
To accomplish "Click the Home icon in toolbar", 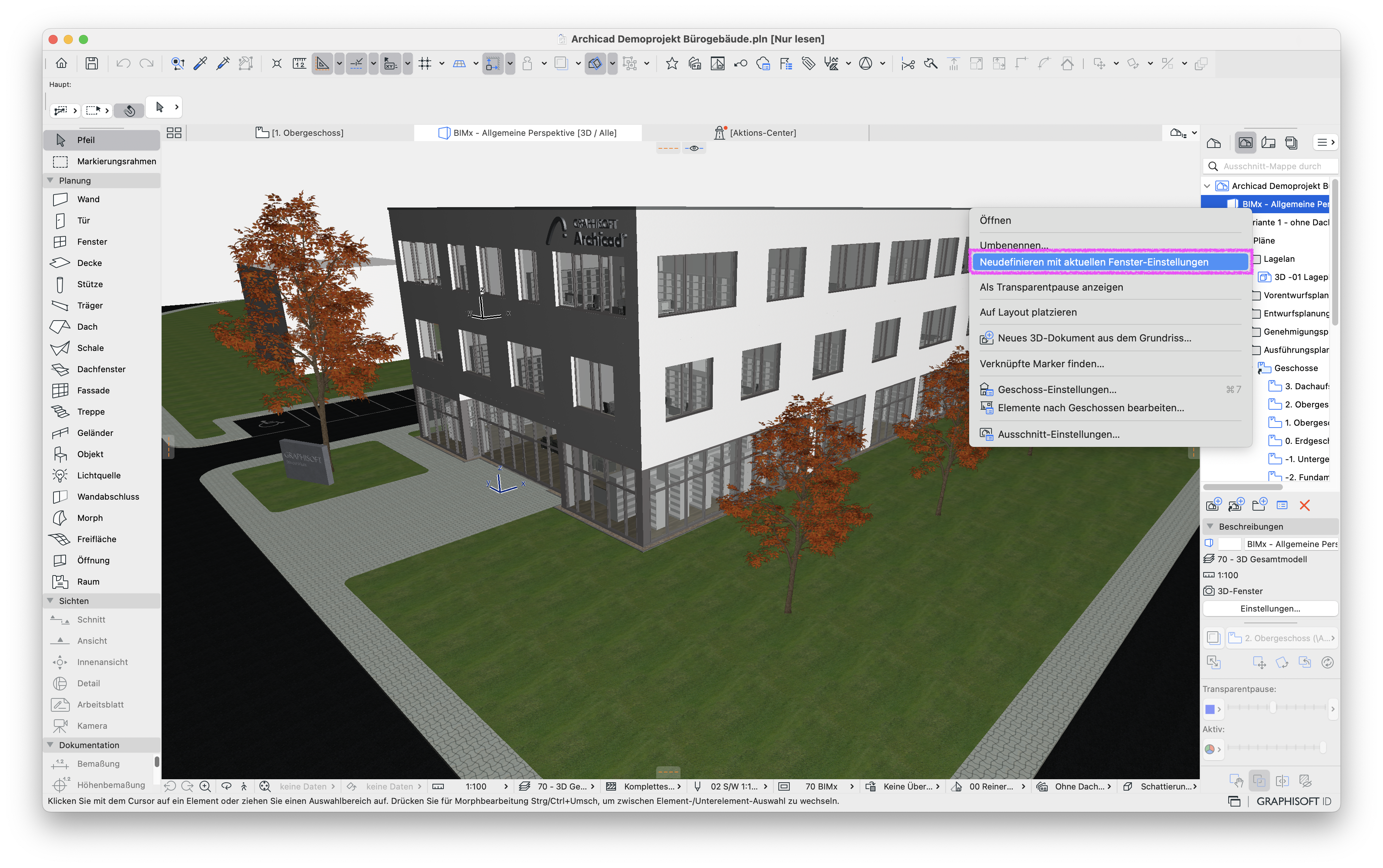I will (61, 63).
